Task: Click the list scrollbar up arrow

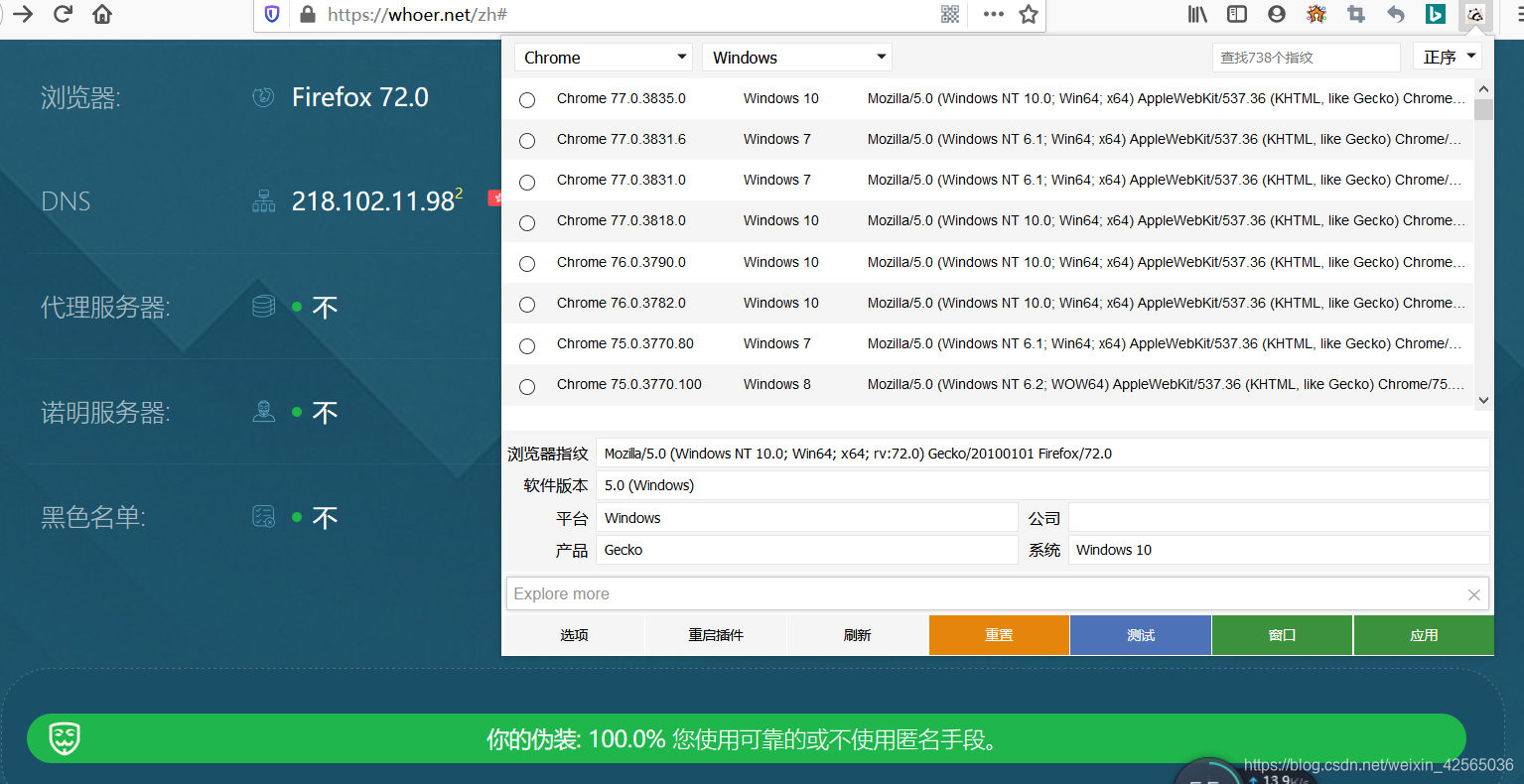Action: point(1483,88)
